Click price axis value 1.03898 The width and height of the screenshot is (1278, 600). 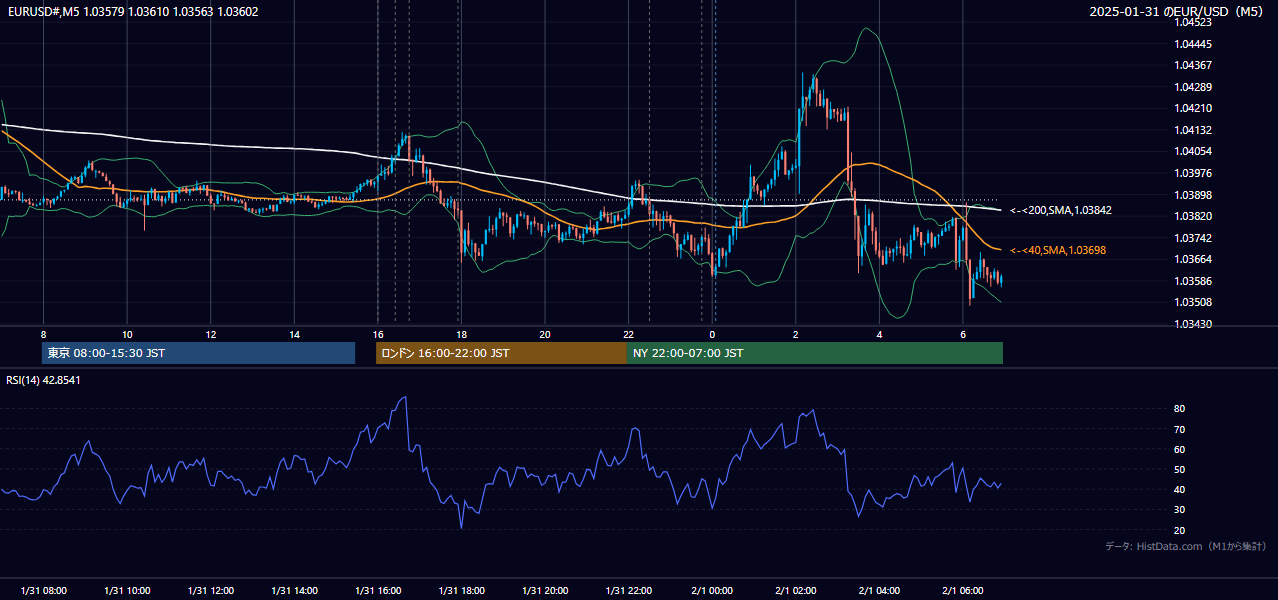click(x=1193, y=194)
